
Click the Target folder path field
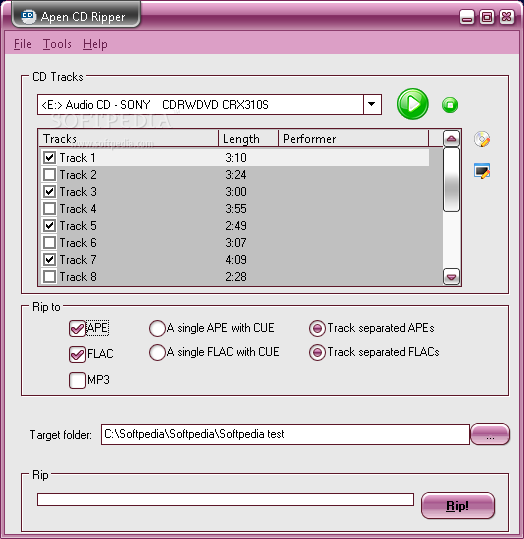pos(285,434)
